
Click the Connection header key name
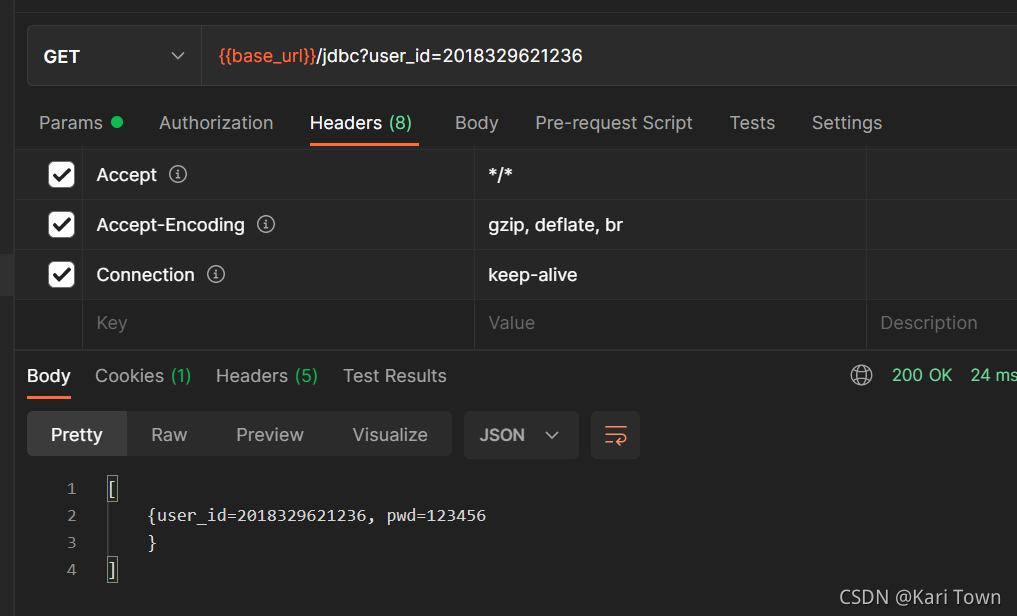(145, 274)
